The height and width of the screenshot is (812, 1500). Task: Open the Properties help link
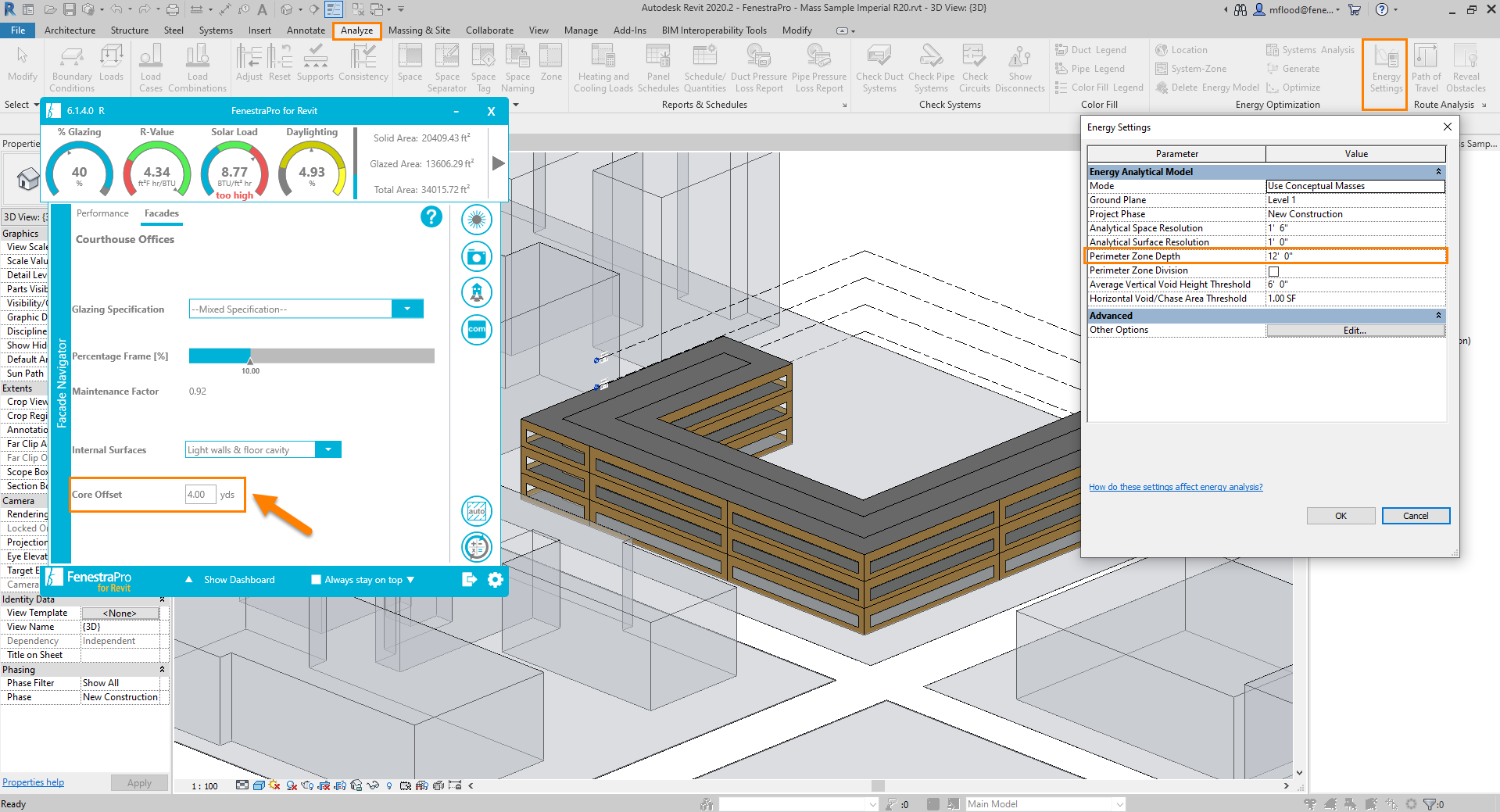click(x=33, y=782)
